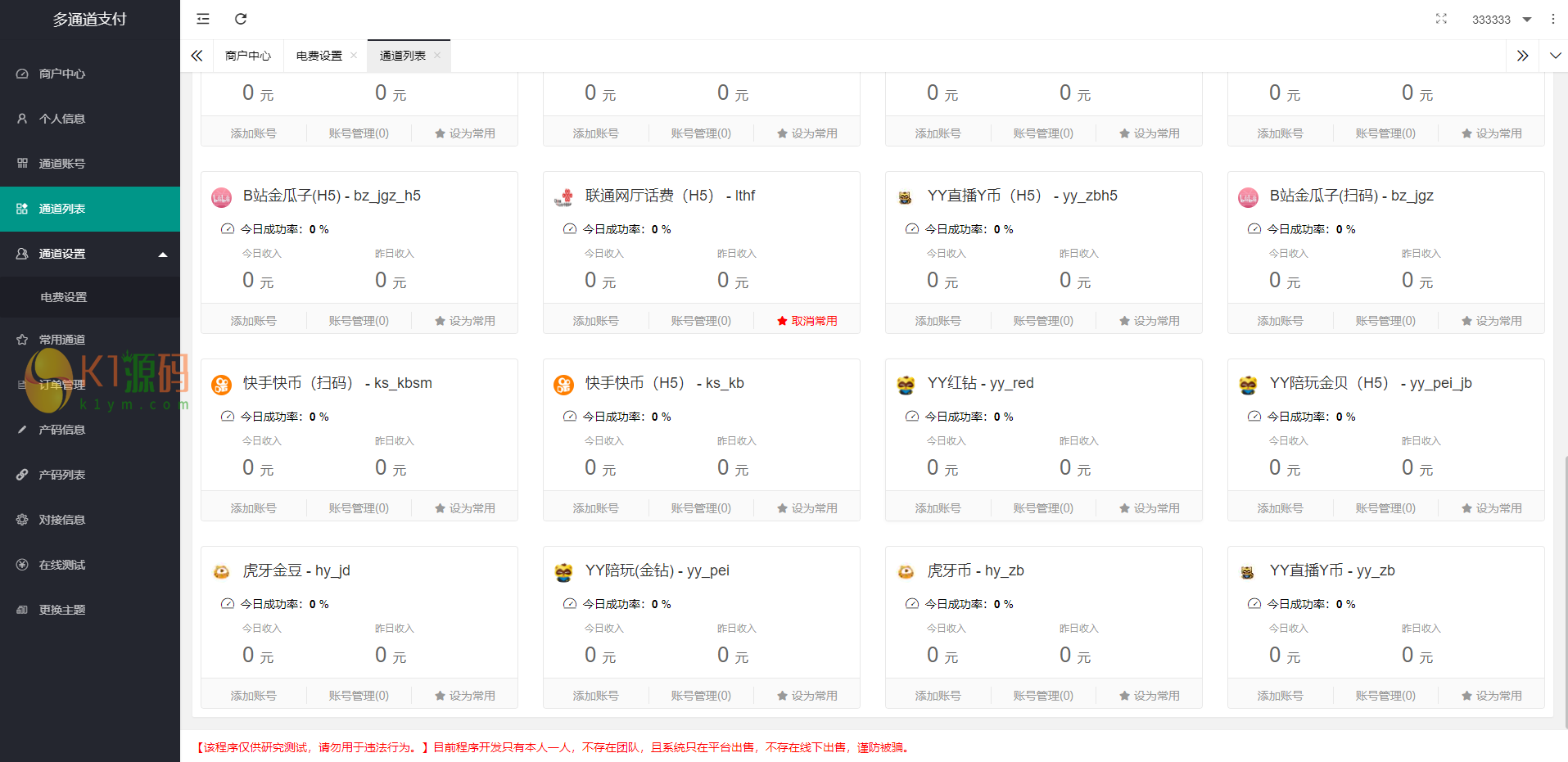Open 个人信息 in the sidebar

90,119
